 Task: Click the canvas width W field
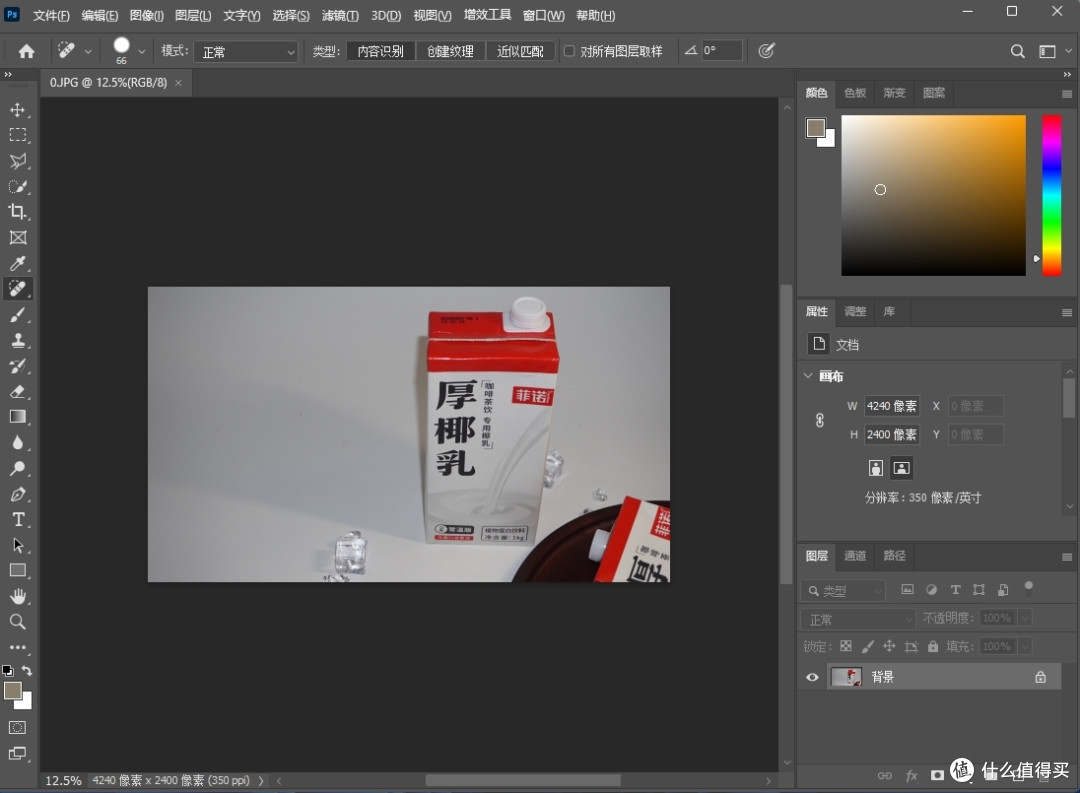click(891, 406)
